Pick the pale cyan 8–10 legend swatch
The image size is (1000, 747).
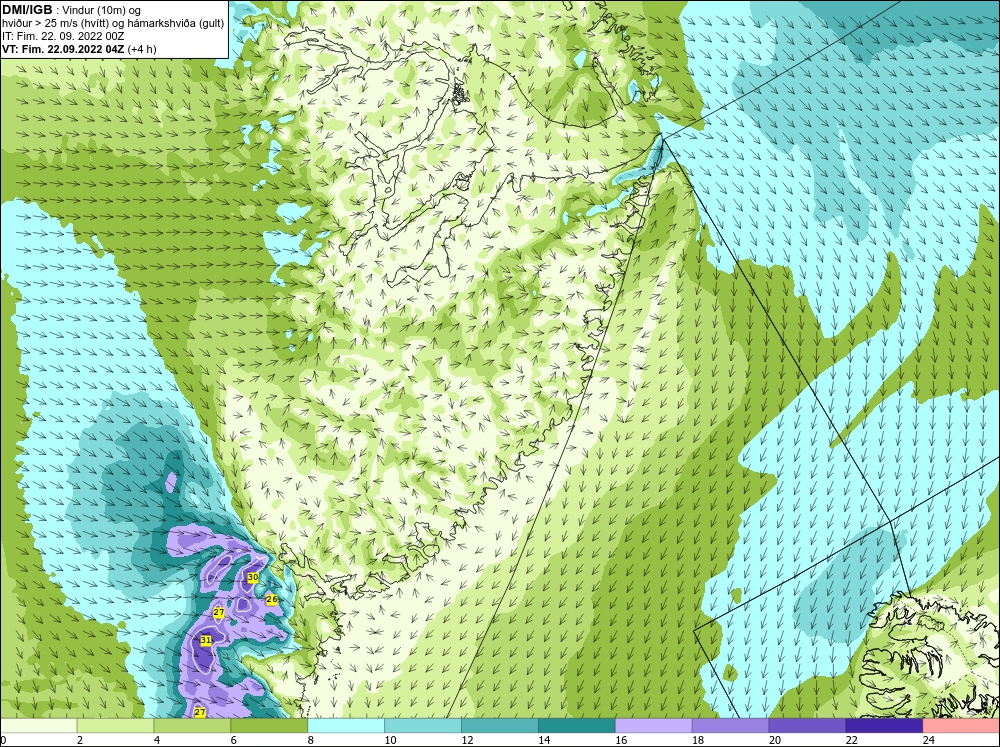pyautogui.click(x=346, y=726)
